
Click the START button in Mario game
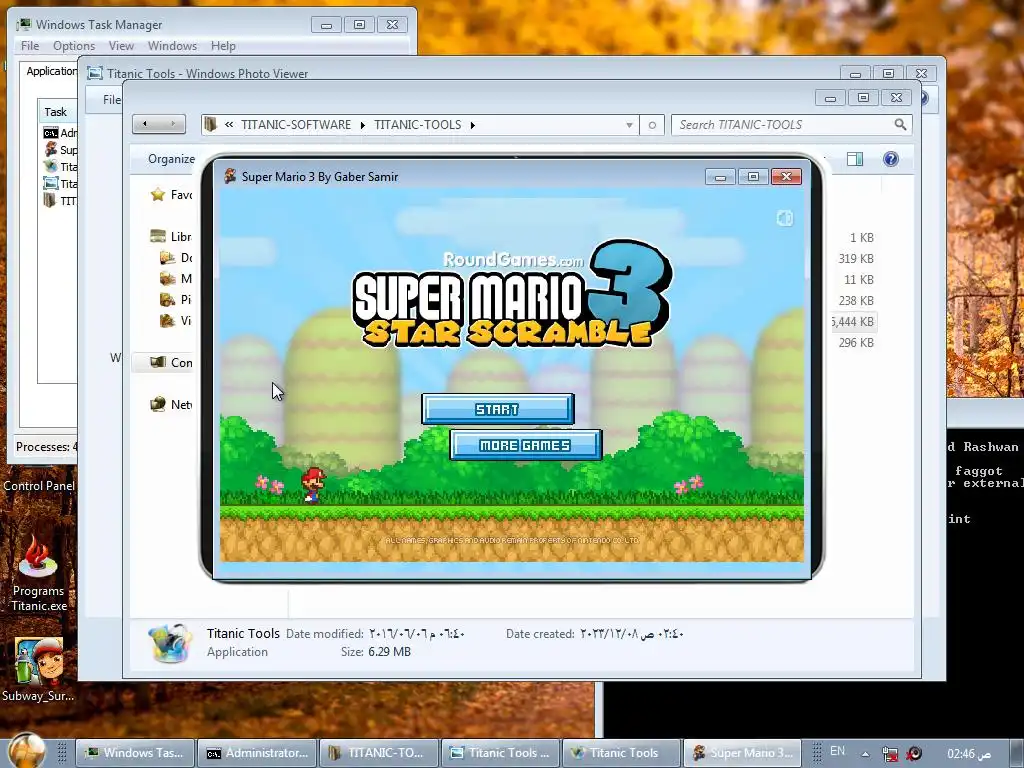[x=498, y=409]
